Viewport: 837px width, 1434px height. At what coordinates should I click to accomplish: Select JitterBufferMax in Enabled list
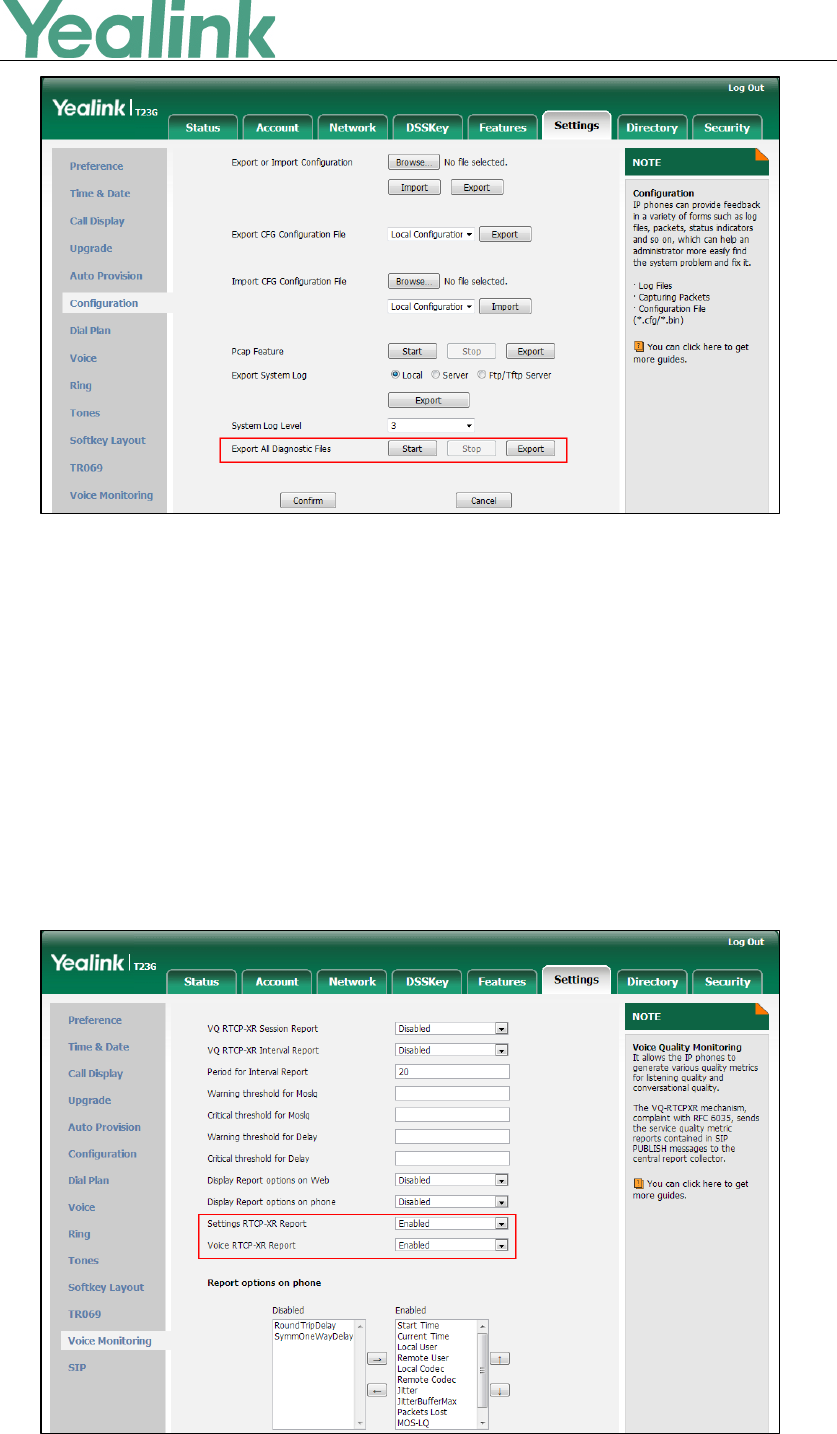coord(427,1401)
